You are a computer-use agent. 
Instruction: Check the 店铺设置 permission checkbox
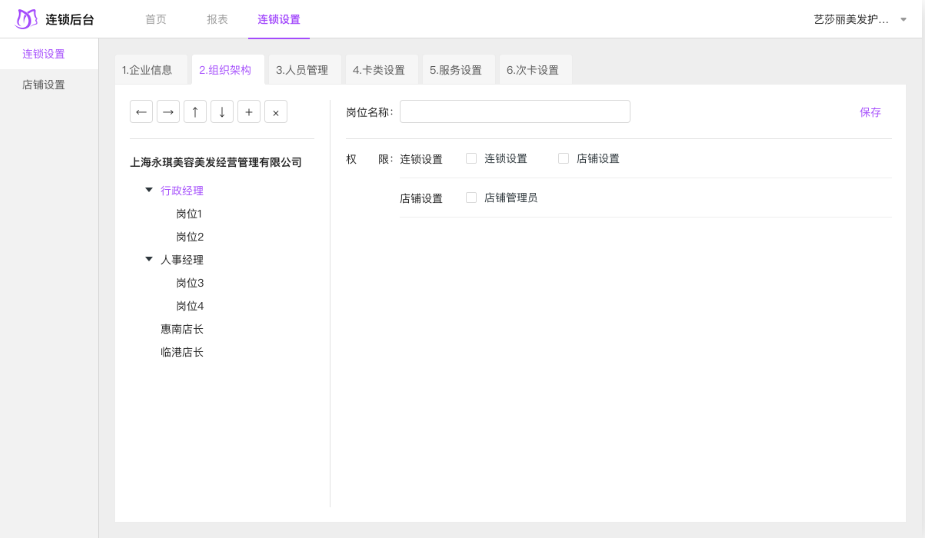tap(563, 158)
